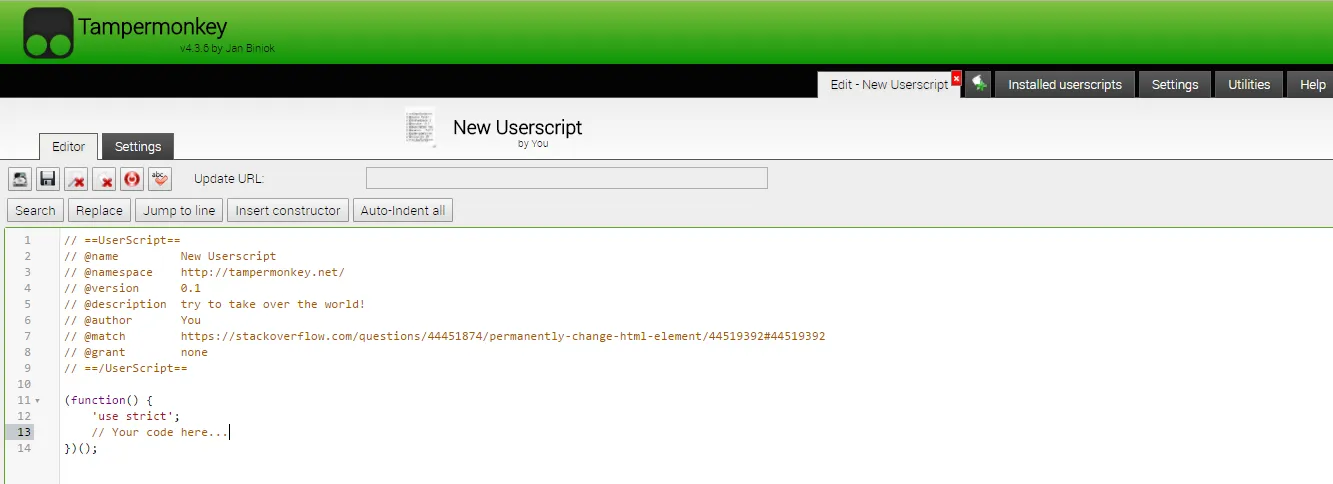This screenshot has width=1333, height=484.
Task: Click line number 13 in the gutter
Action: click(x=26, y=432)
